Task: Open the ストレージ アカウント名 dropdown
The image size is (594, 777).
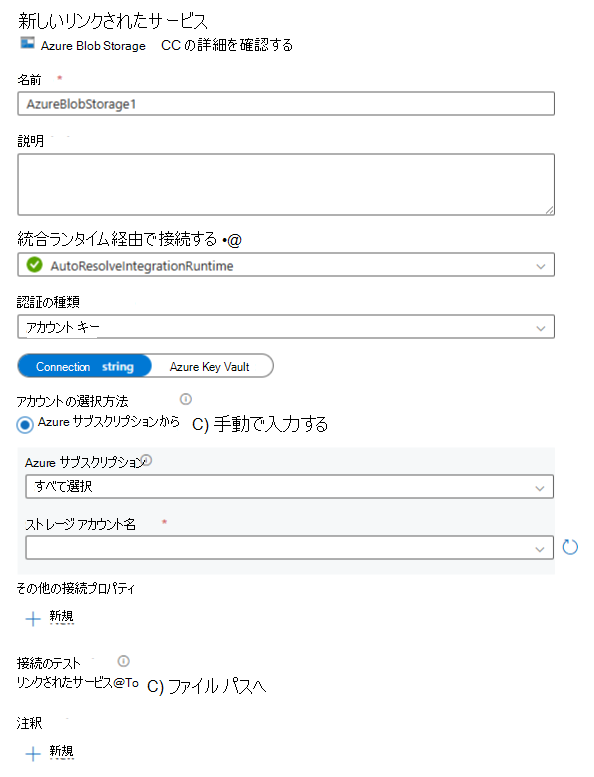Action: pyautogui.click(x=289, y=548)
